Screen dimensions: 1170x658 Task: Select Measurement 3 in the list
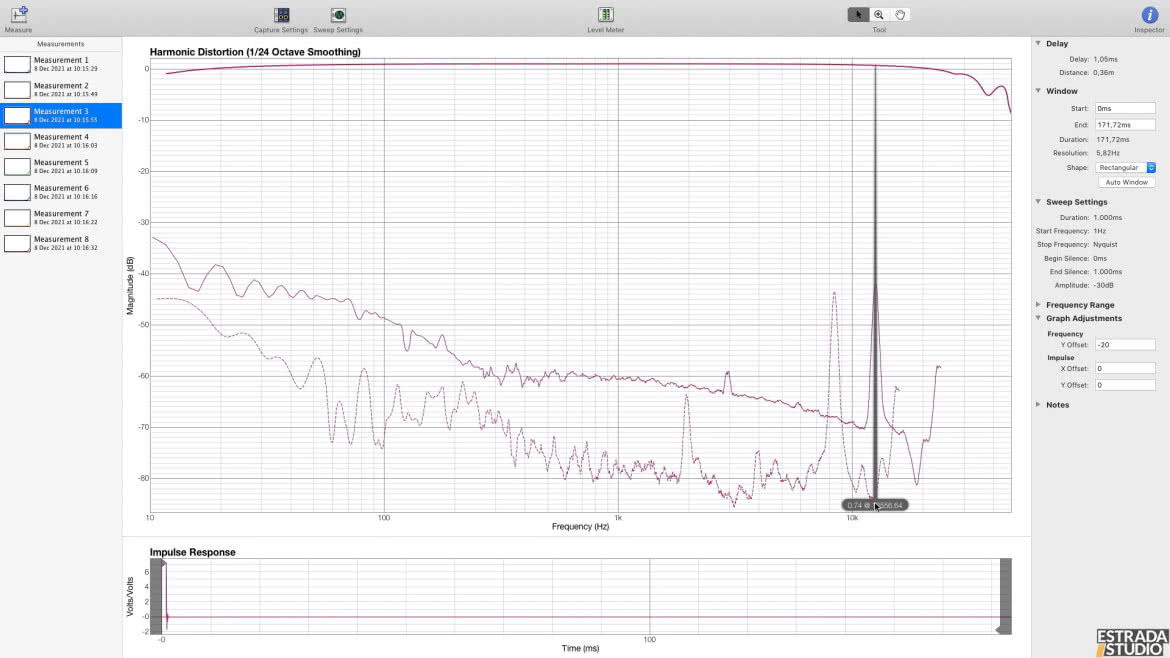pyautogui.click(x=61, y=116)
